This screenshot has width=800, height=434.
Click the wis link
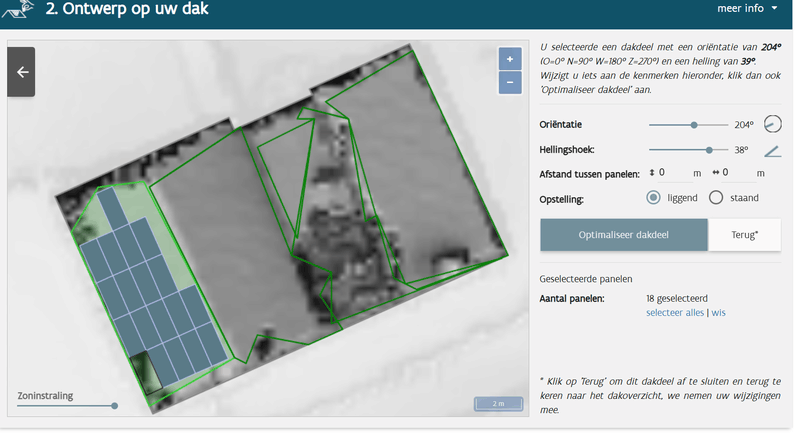pyautogui.click(x=718, y=313)
